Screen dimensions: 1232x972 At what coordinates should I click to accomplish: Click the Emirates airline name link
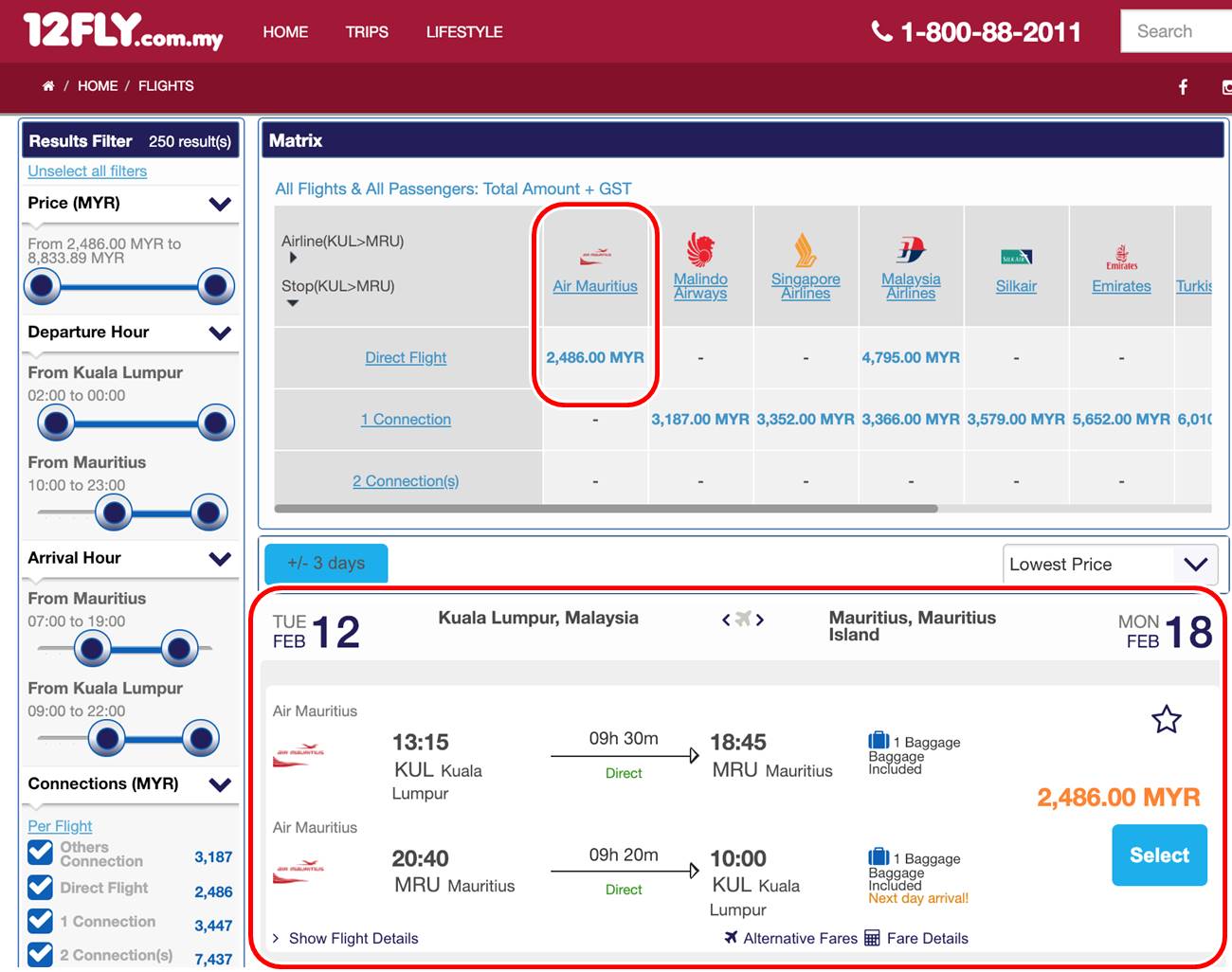tap(1121, 286)
